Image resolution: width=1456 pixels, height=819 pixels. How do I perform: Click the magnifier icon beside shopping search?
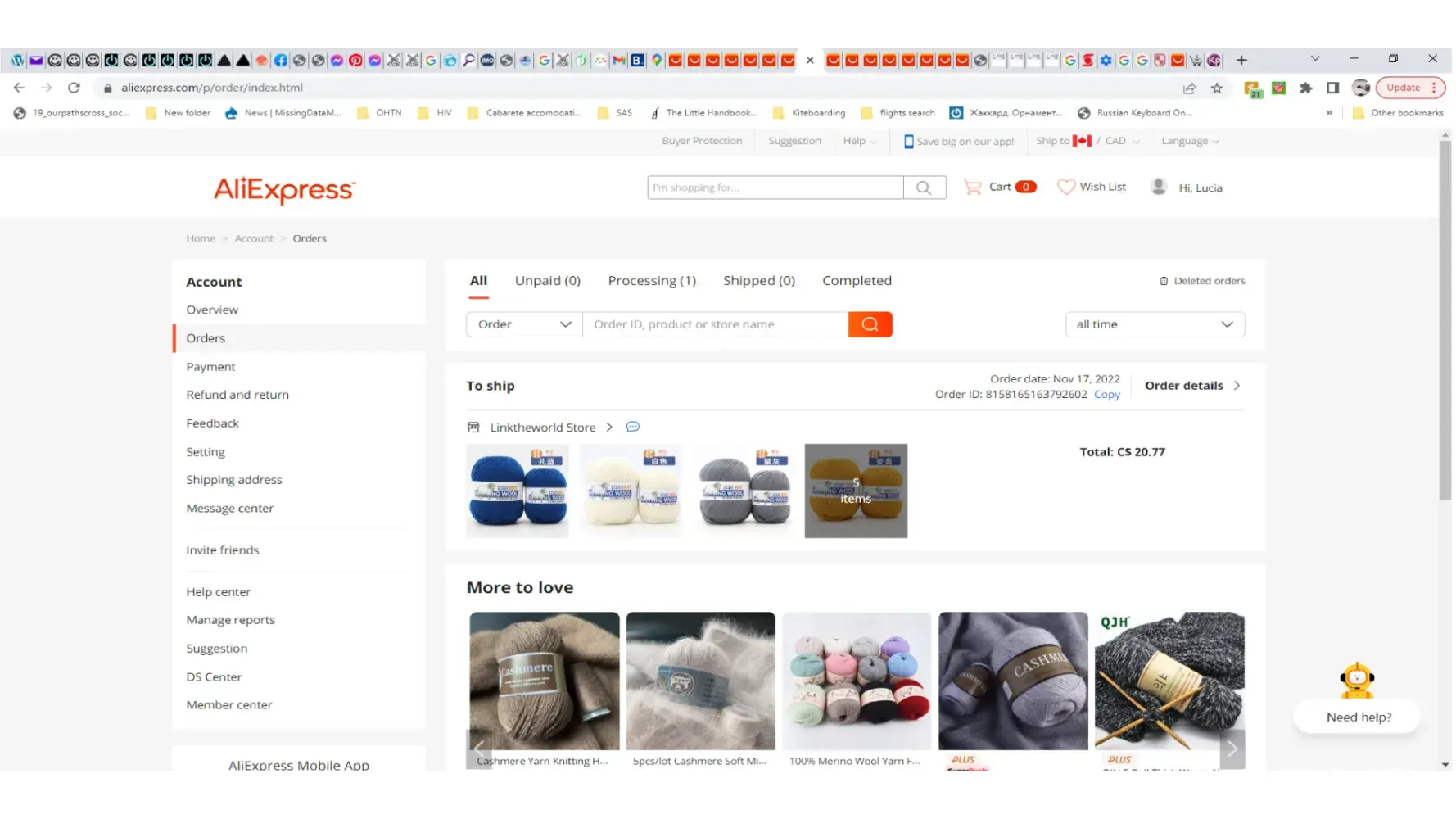924,188
